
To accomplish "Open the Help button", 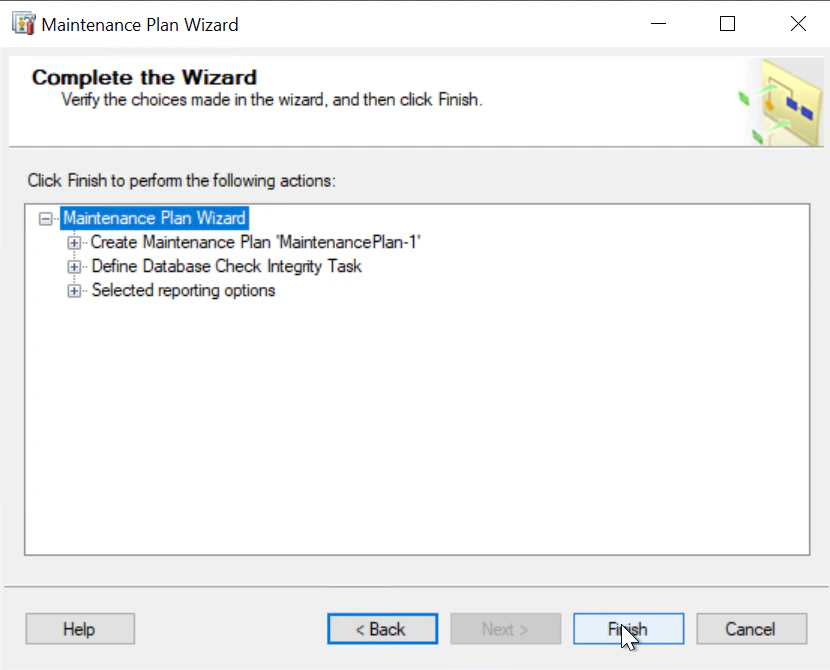I will (x=79, y=629).
